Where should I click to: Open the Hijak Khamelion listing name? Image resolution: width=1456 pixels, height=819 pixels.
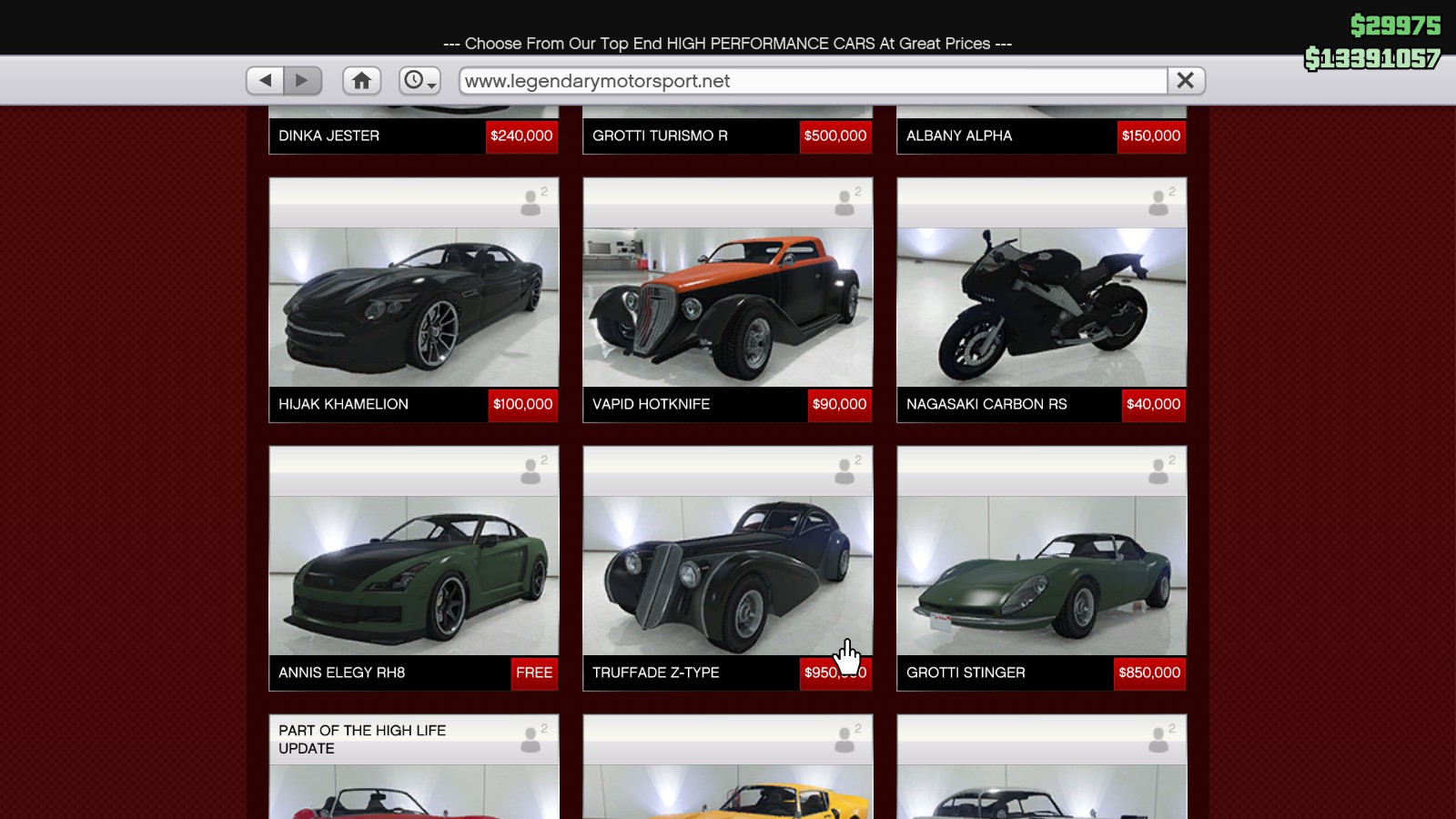[343, 404]
